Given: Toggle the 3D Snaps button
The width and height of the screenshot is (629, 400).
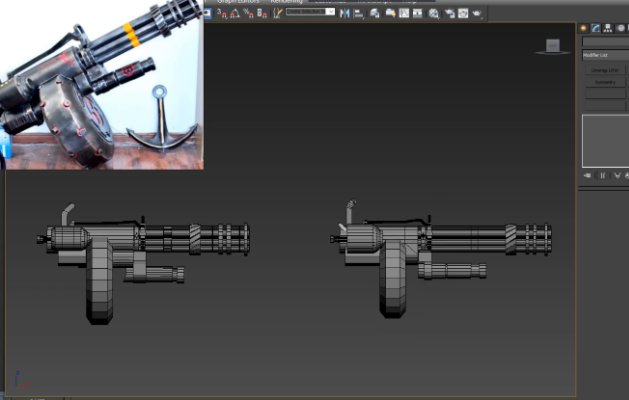Looking at the screenshot, I should tap(219, 13).
